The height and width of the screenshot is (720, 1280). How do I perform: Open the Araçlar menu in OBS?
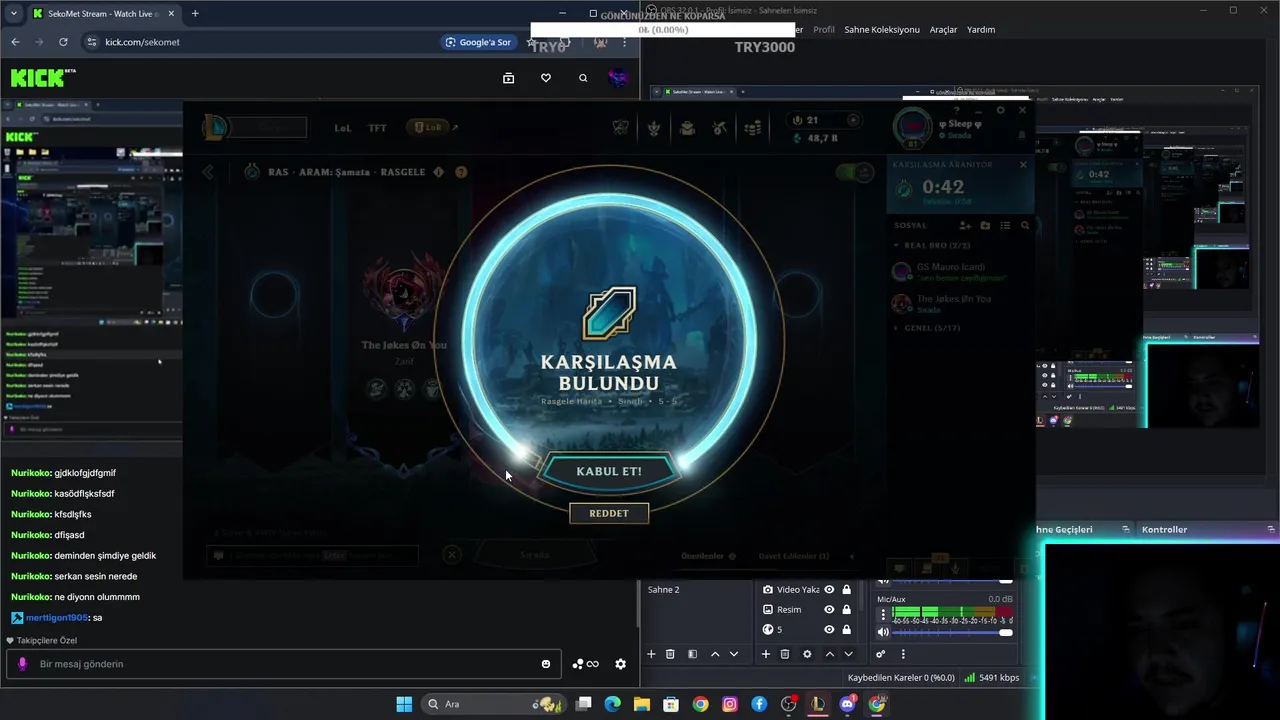click(x=943, y=30)
